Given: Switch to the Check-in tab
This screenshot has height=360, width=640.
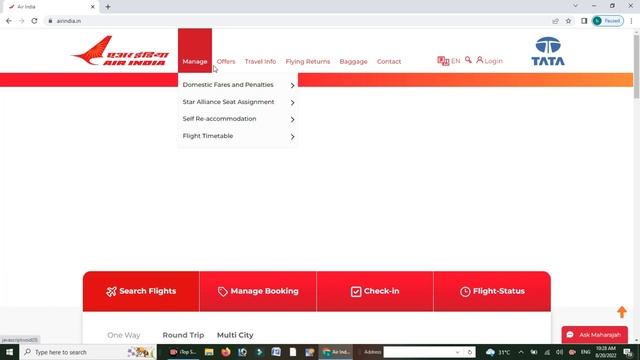Looking at the screenshot, I should click(375, 291).
